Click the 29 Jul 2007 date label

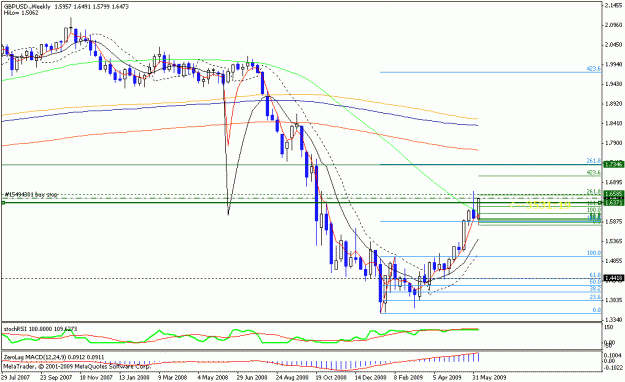click(x=15, y=377)
